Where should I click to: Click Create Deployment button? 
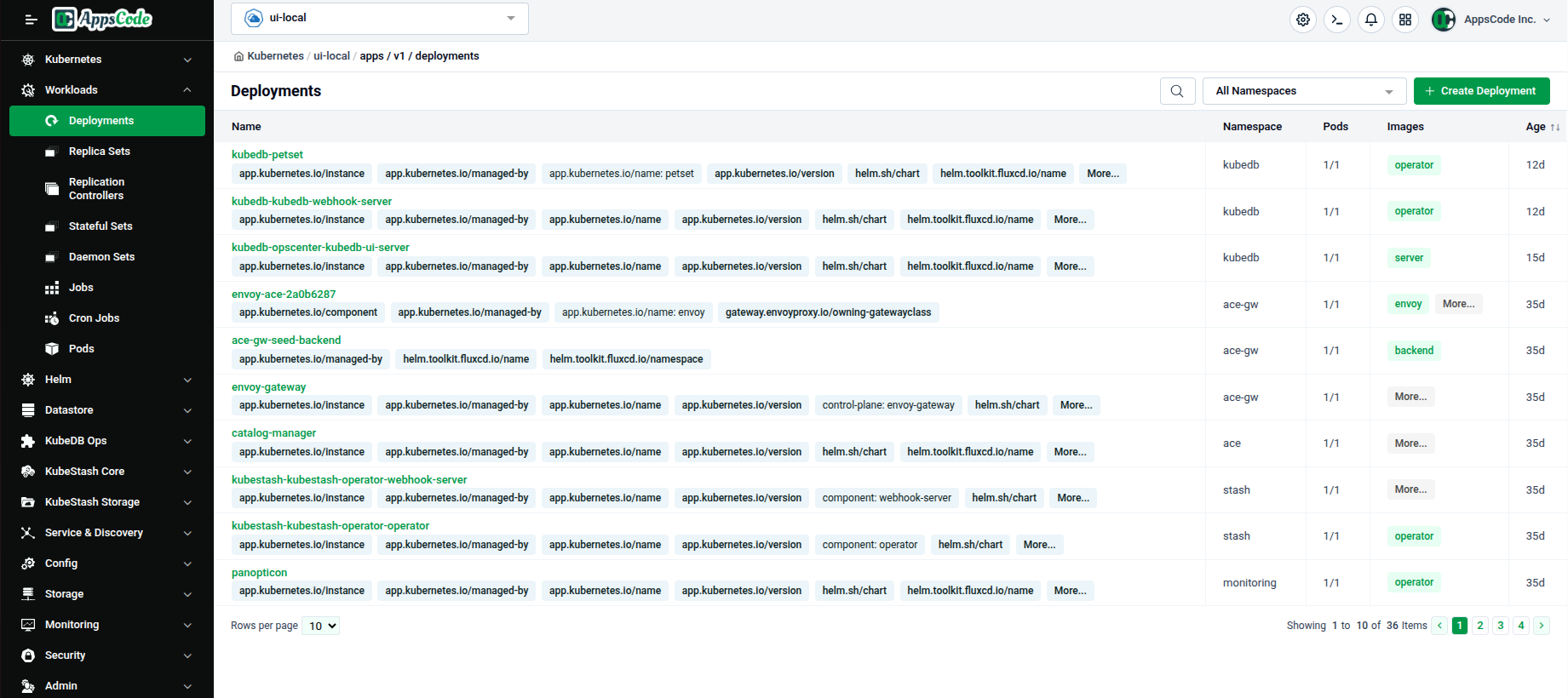click(1481, 91)
